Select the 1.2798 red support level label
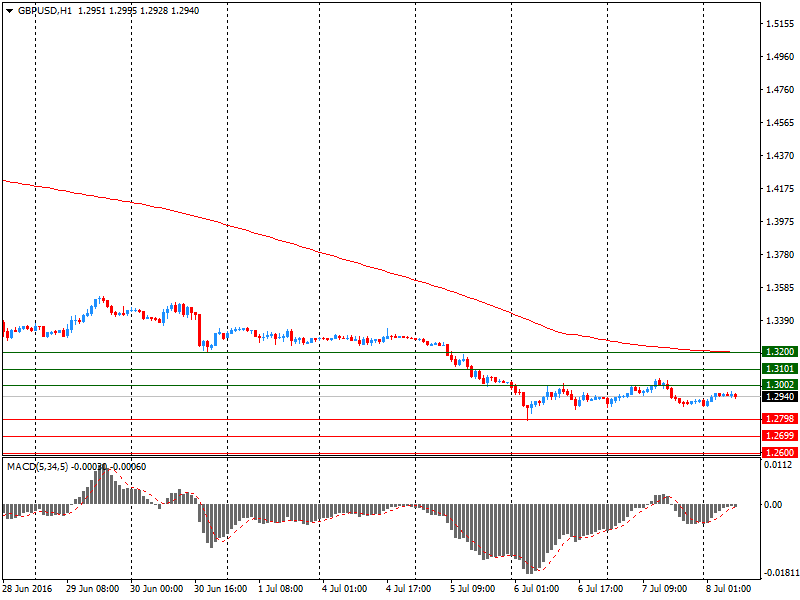 [780, 419]
